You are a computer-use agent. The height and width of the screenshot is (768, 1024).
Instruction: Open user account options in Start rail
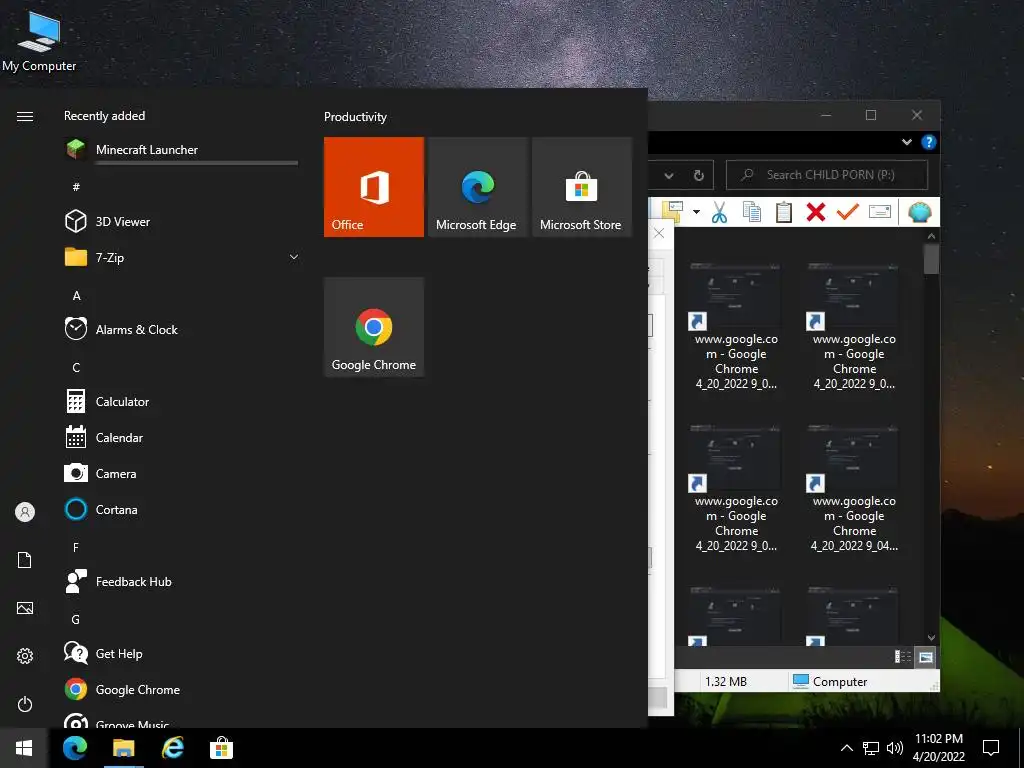click(25, 512)
